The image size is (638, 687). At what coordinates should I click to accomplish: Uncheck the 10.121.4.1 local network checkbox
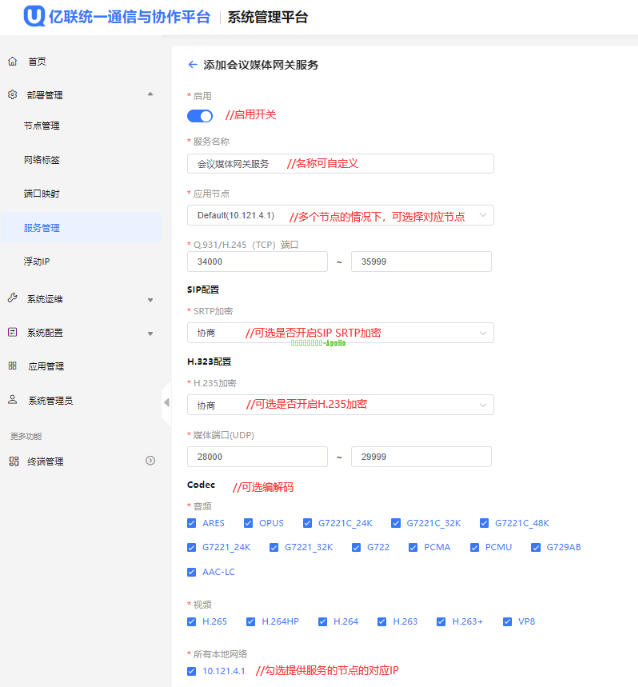click(x=192, y=670)
